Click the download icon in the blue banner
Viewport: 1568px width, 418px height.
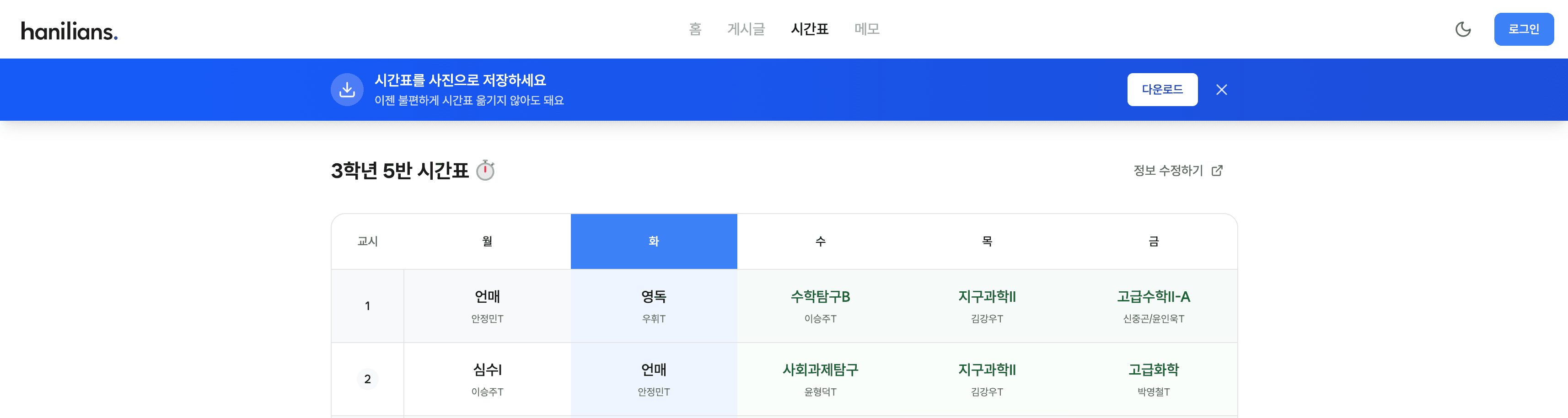(x=347, y=90)
